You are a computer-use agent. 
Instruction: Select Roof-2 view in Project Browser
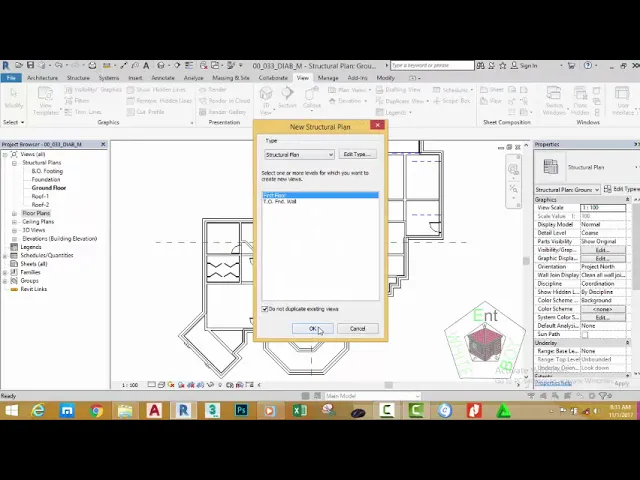(40, 205)
